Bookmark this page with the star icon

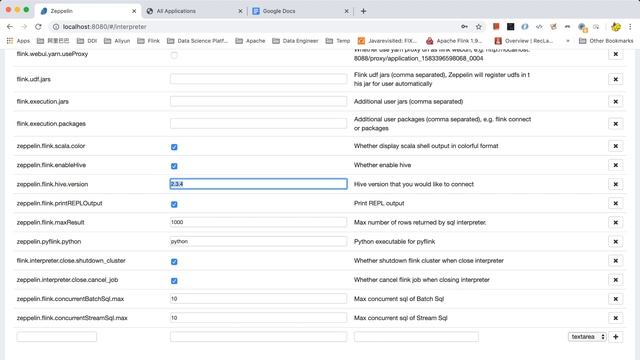point(478,27)
